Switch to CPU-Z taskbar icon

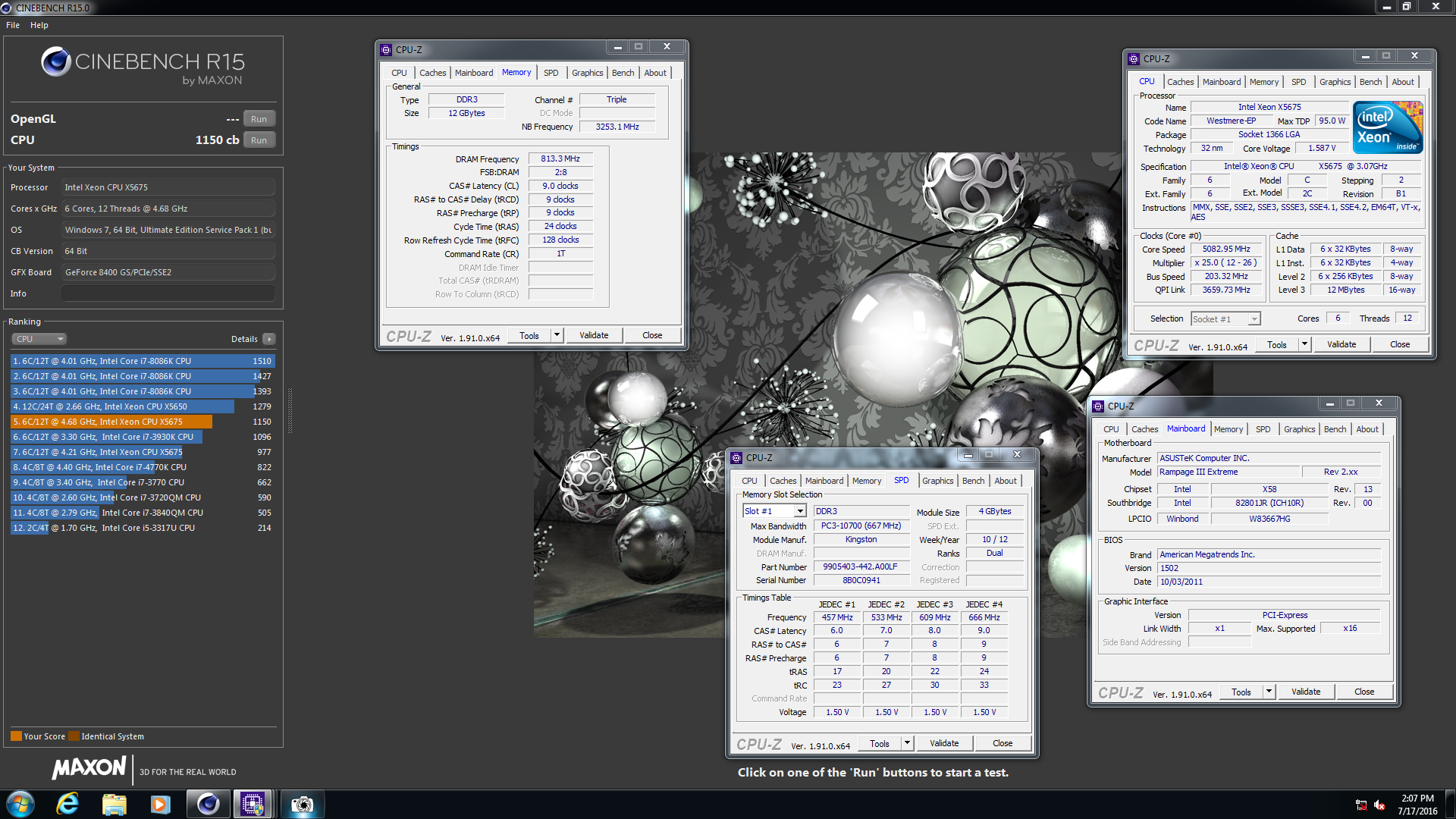point(253,804)
